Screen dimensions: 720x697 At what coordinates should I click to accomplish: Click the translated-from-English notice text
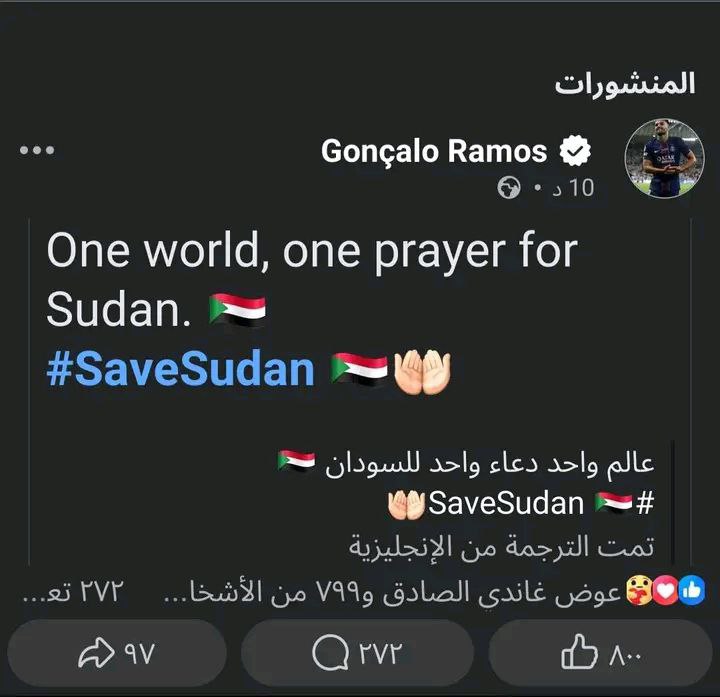tap(501, 547)
